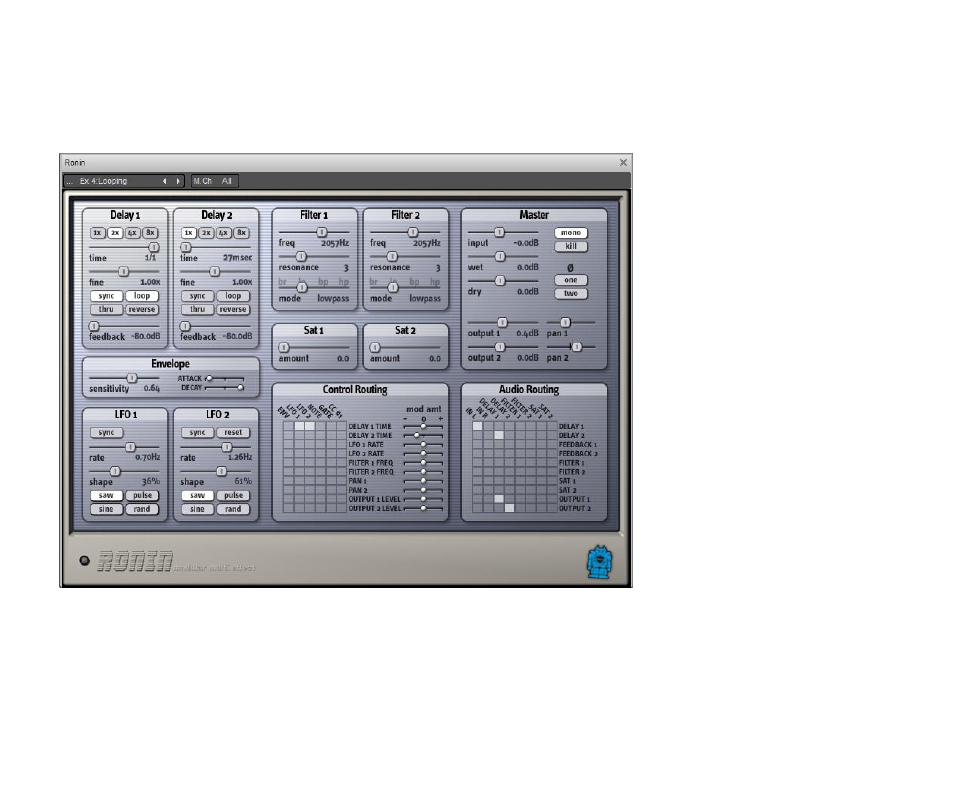Select sine waveform in LFO 2
954x811 pixels.
tap(198, 509)
